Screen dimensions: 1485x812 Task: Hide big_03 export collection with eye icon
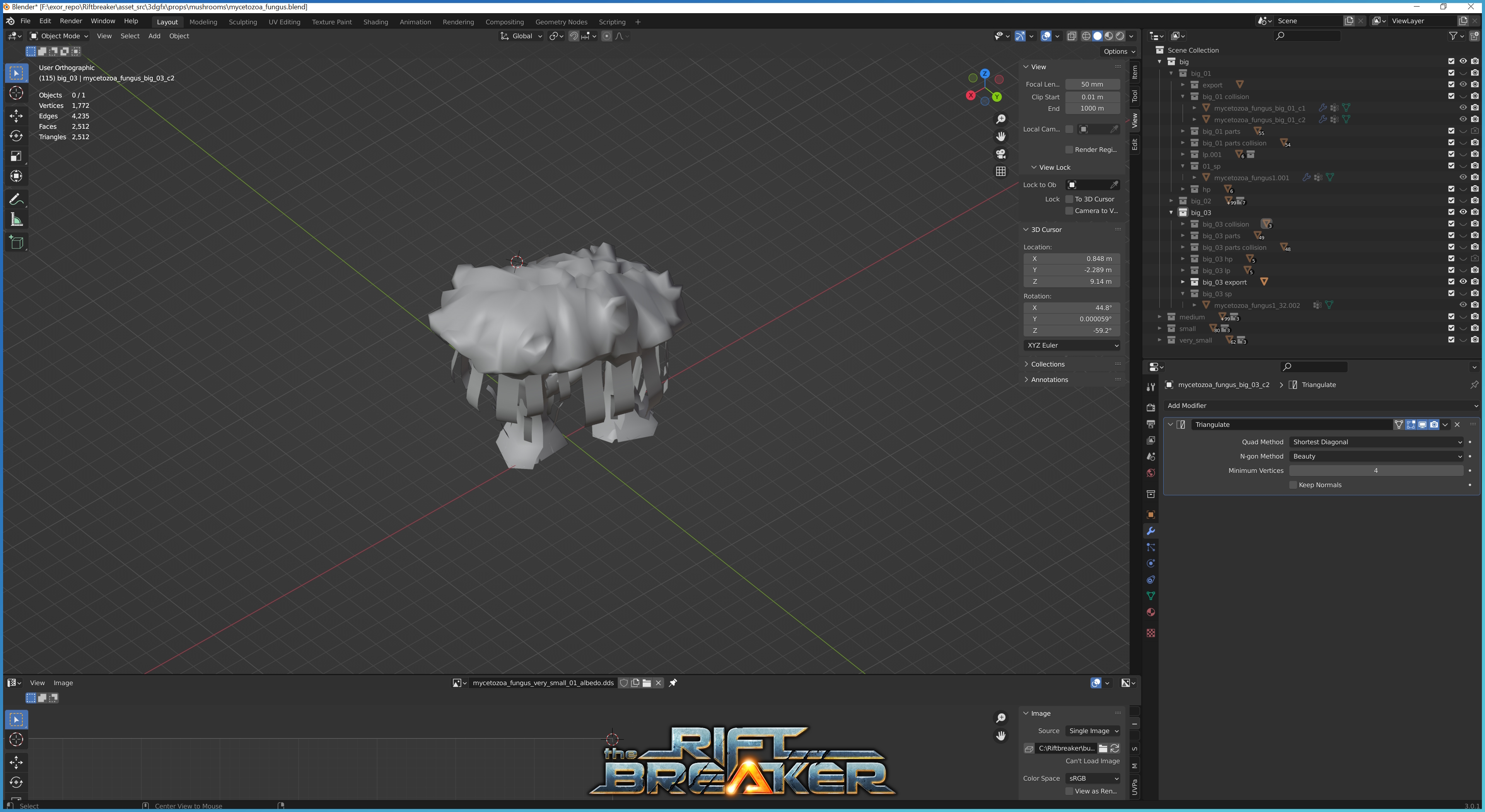click(x=1463, y=282)
